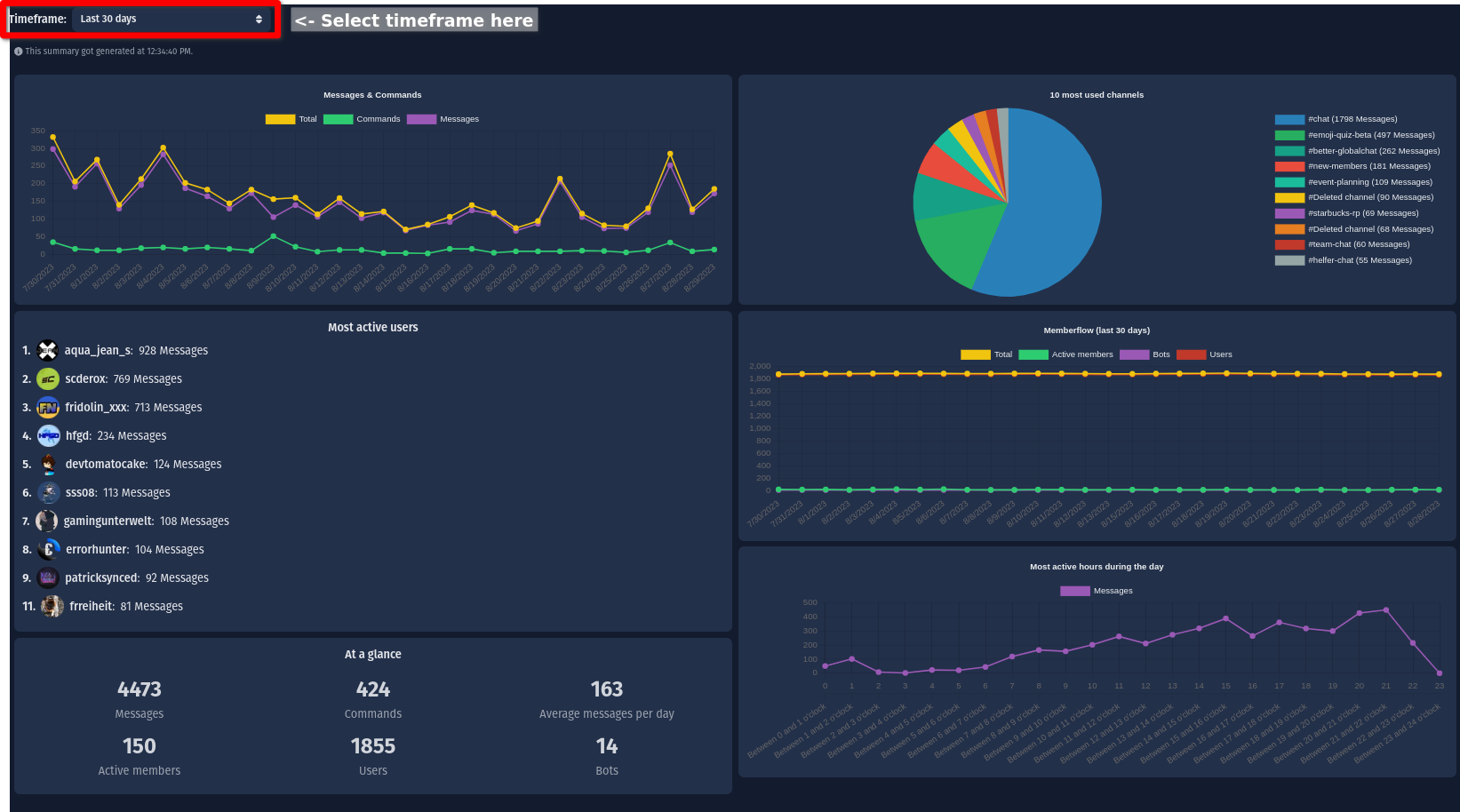Click the info icon beside summary timestamp
Viewport: 1460px width, 812px height.
(x=18, y=52)
